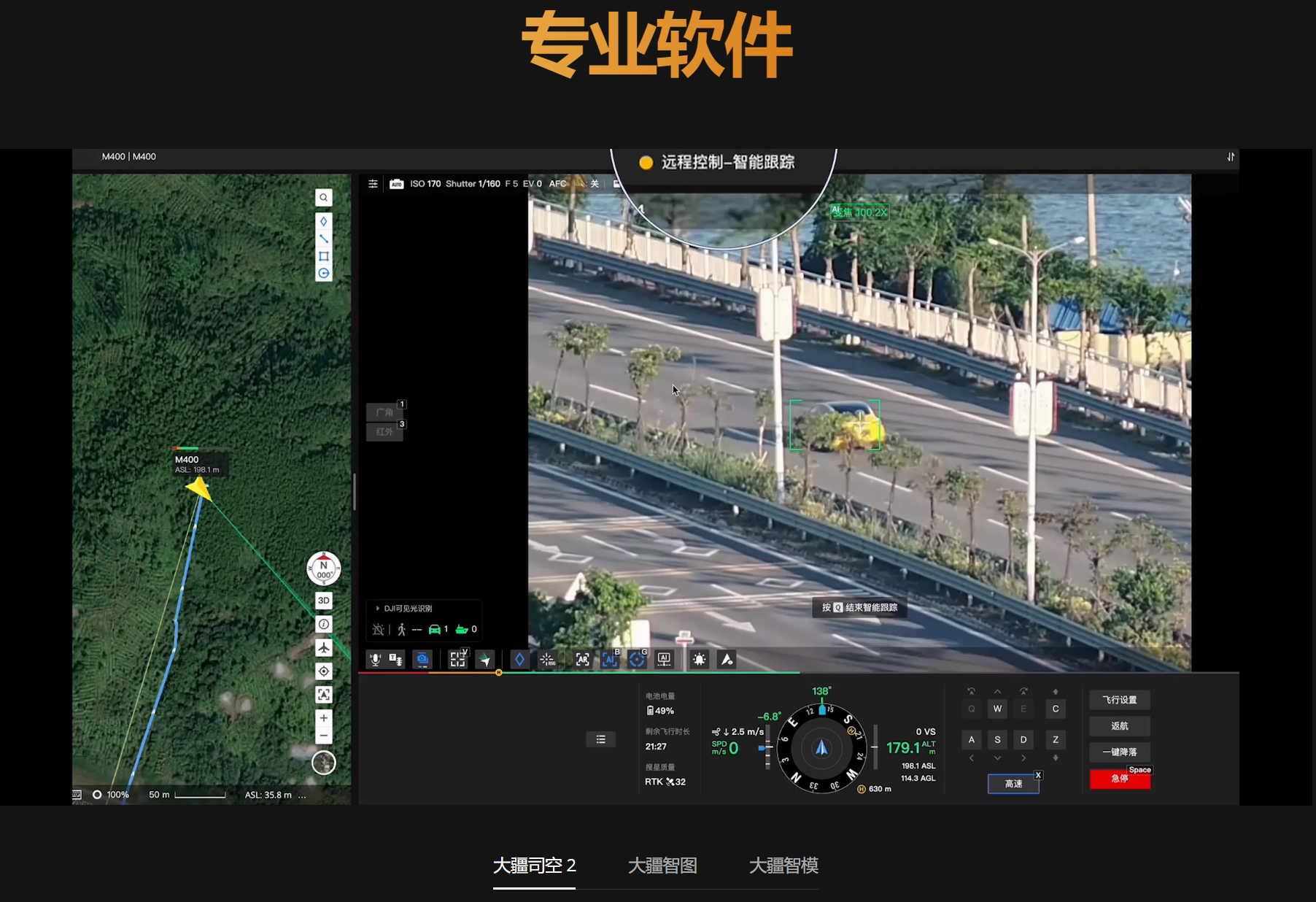1316x902 pixels.
Task: Click the map fit-to-view frame icon
Action: tap(324, 695)
